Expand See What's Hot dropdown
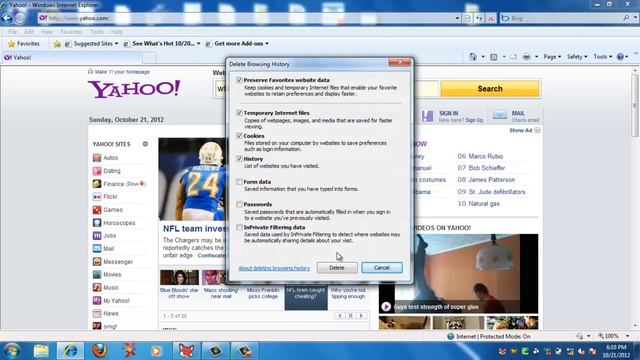Image resolution: width=640 pixels, height=360 pixels. click(x=198, y=44)
